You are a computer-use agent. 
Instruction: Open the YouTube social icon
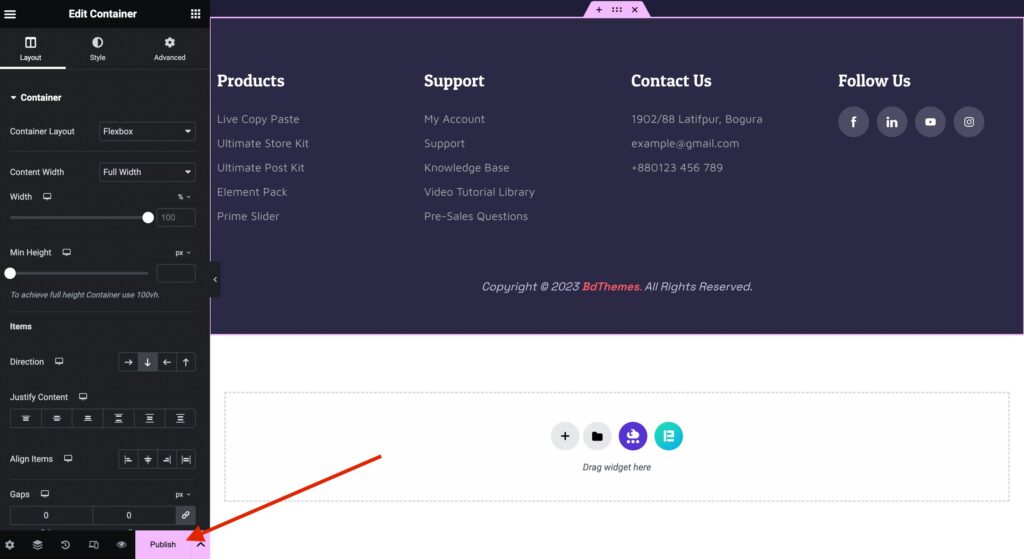click(x=930, y=122)
